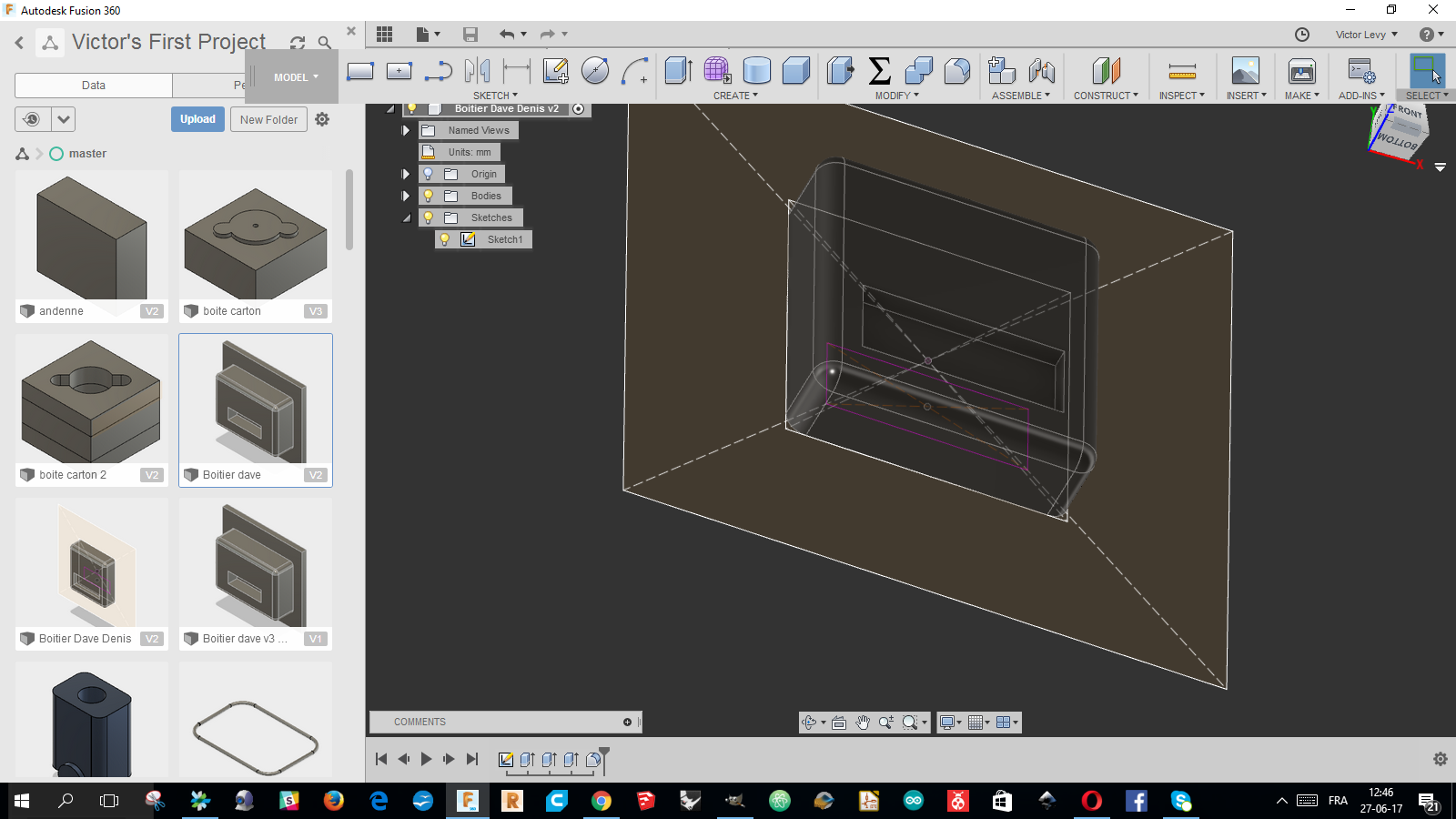Toggle visibility bulb for Bodies

click(x=428, y=196)
